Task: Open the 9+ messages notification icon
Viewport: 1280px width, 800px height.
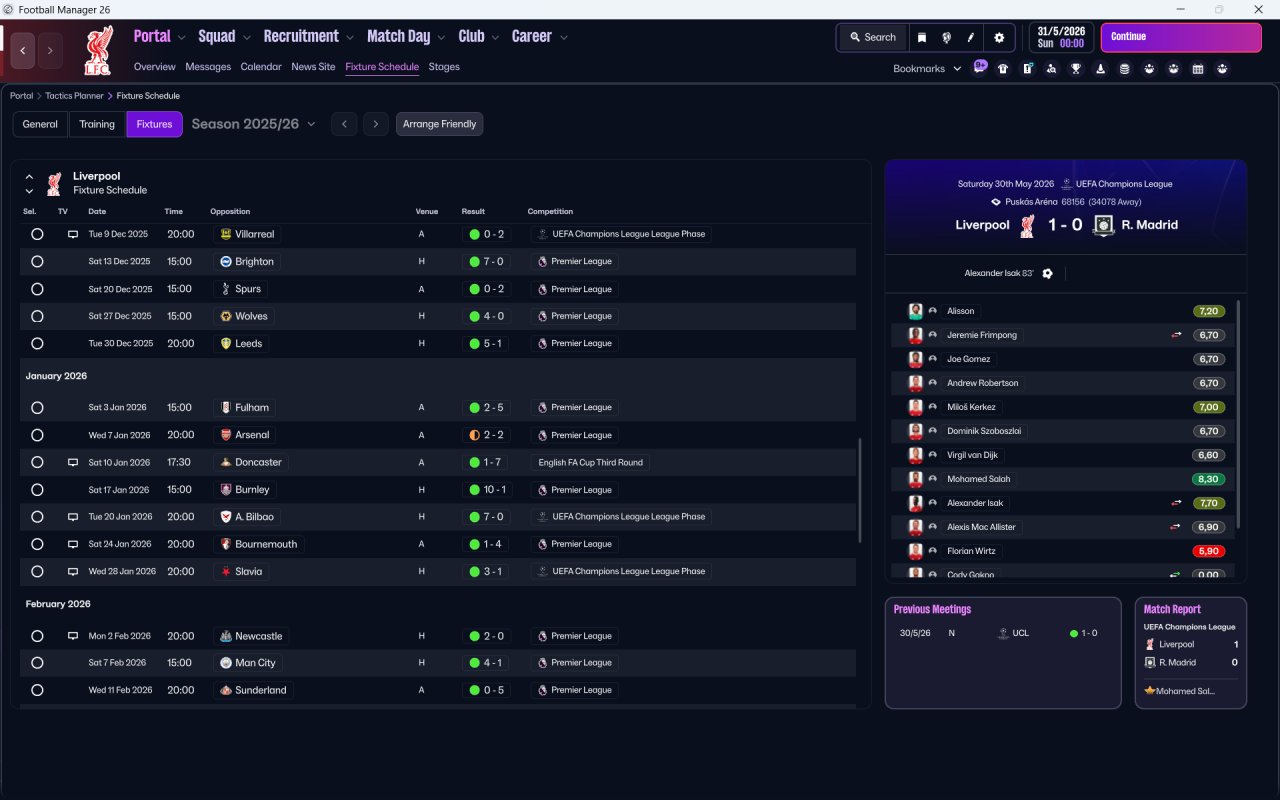Action: coord(980,67)
